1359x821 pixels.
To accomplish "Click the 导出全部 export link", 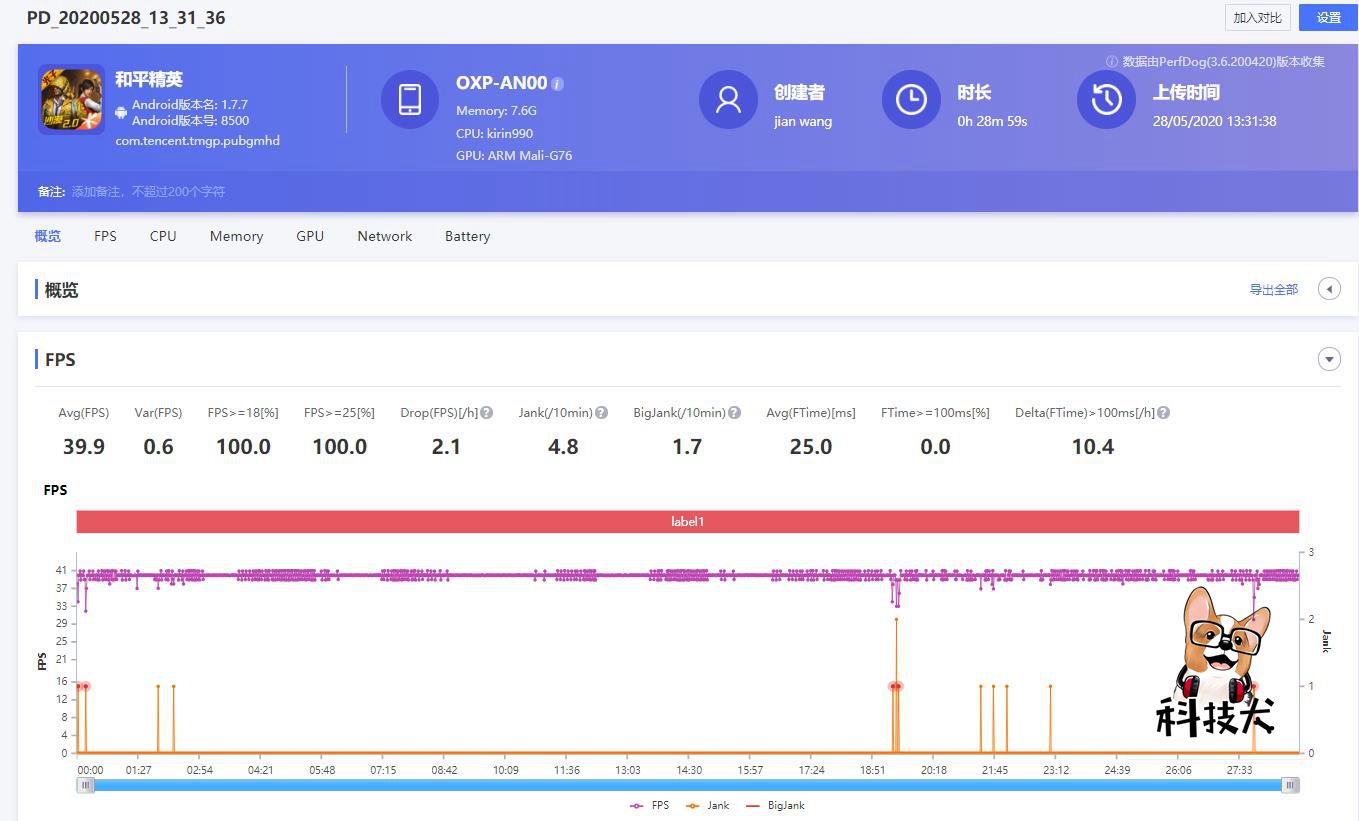I will pyautogui.click(x=1273, y=290).
